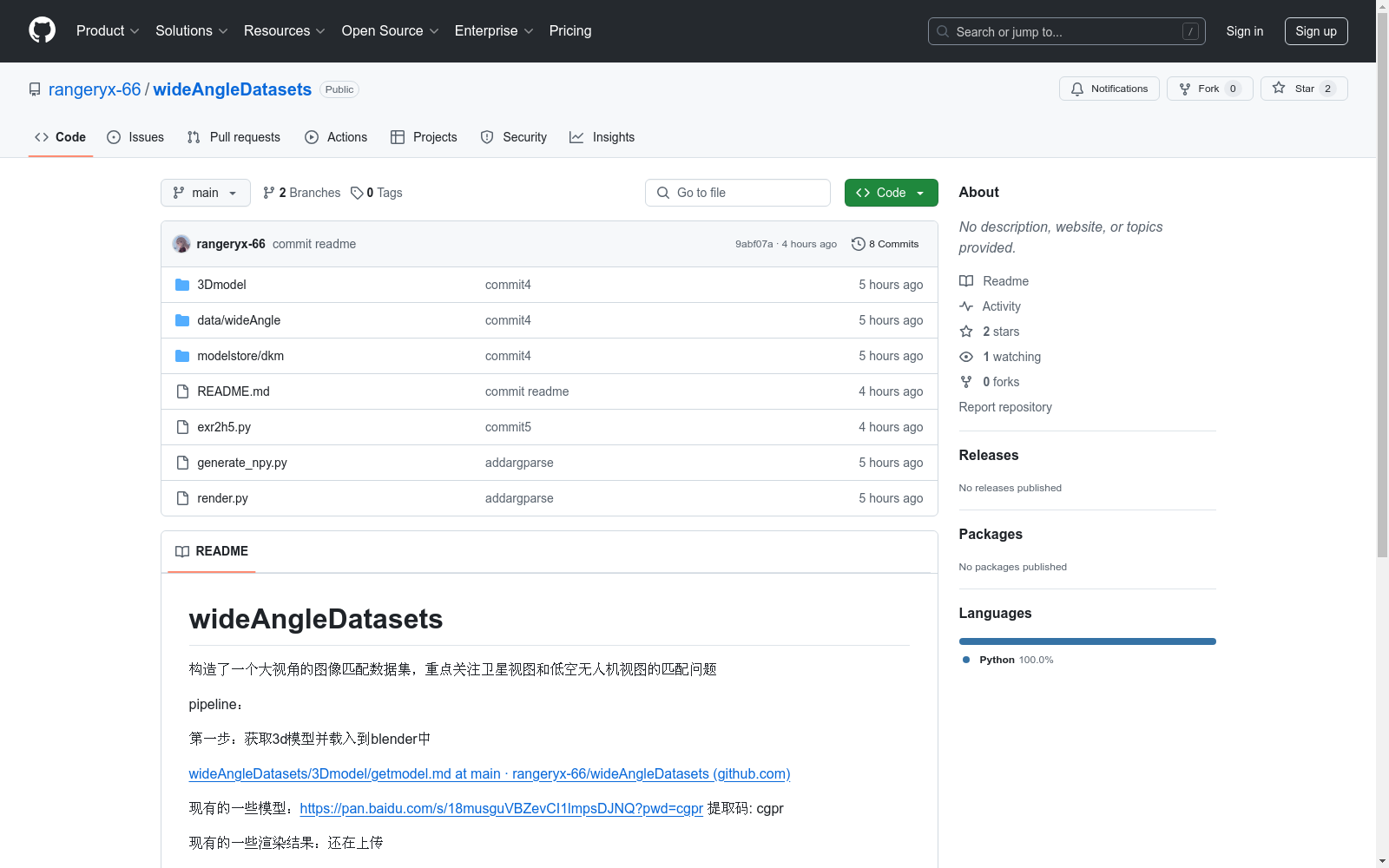Viewport: 1389px width, 868px height.
Task: Open the Pricing page
Action: tap(570, 31)
